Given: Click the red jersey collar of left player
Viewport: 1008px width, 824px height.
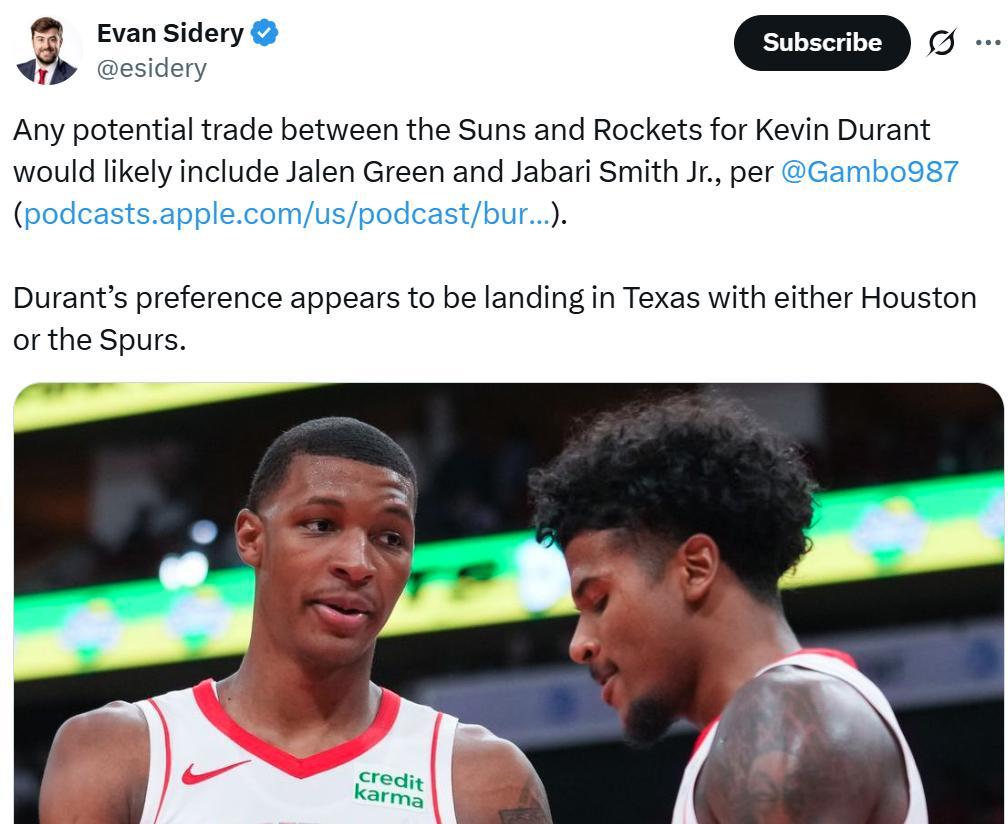Looking at the screenshot, I should (x=296, y=733).
